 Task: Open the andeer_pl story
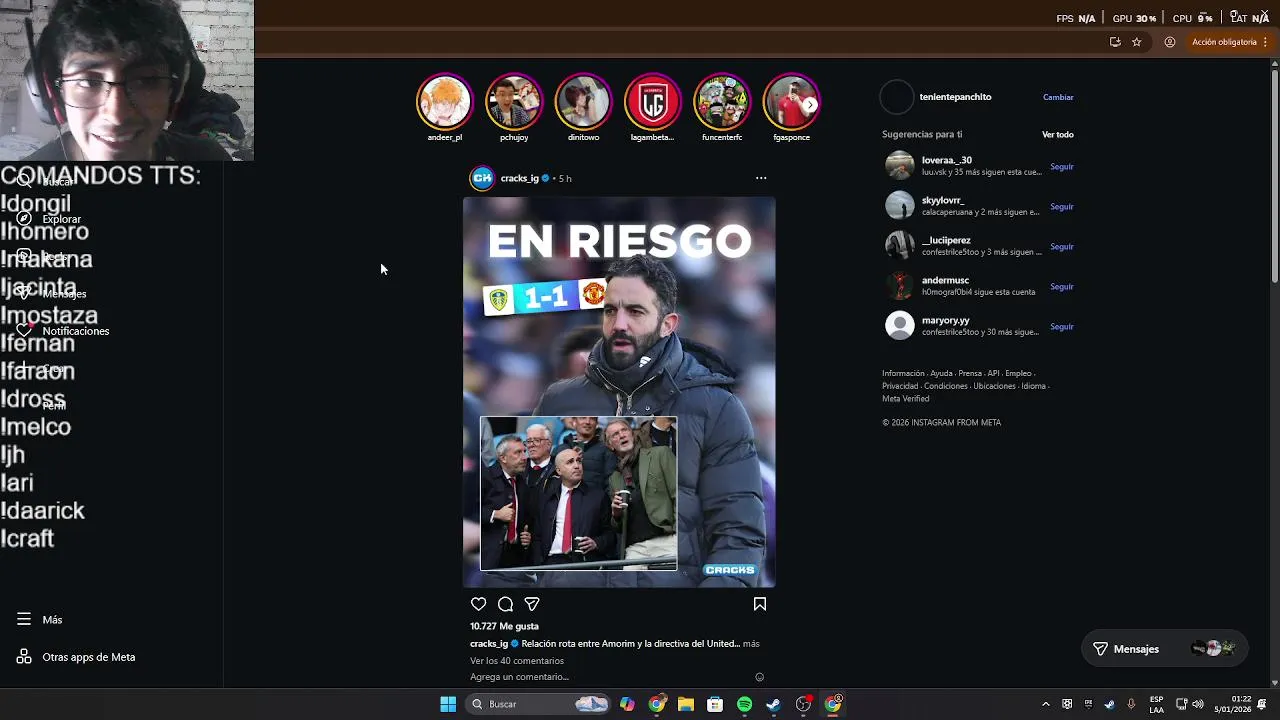tap(444, 102)
